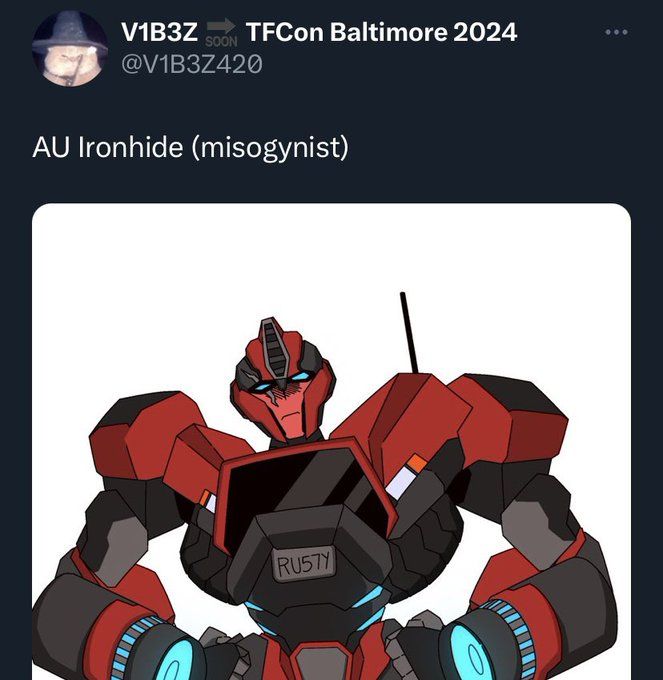Open V1B3Z's wizard hat profile avatar

[x=70, y=49]
